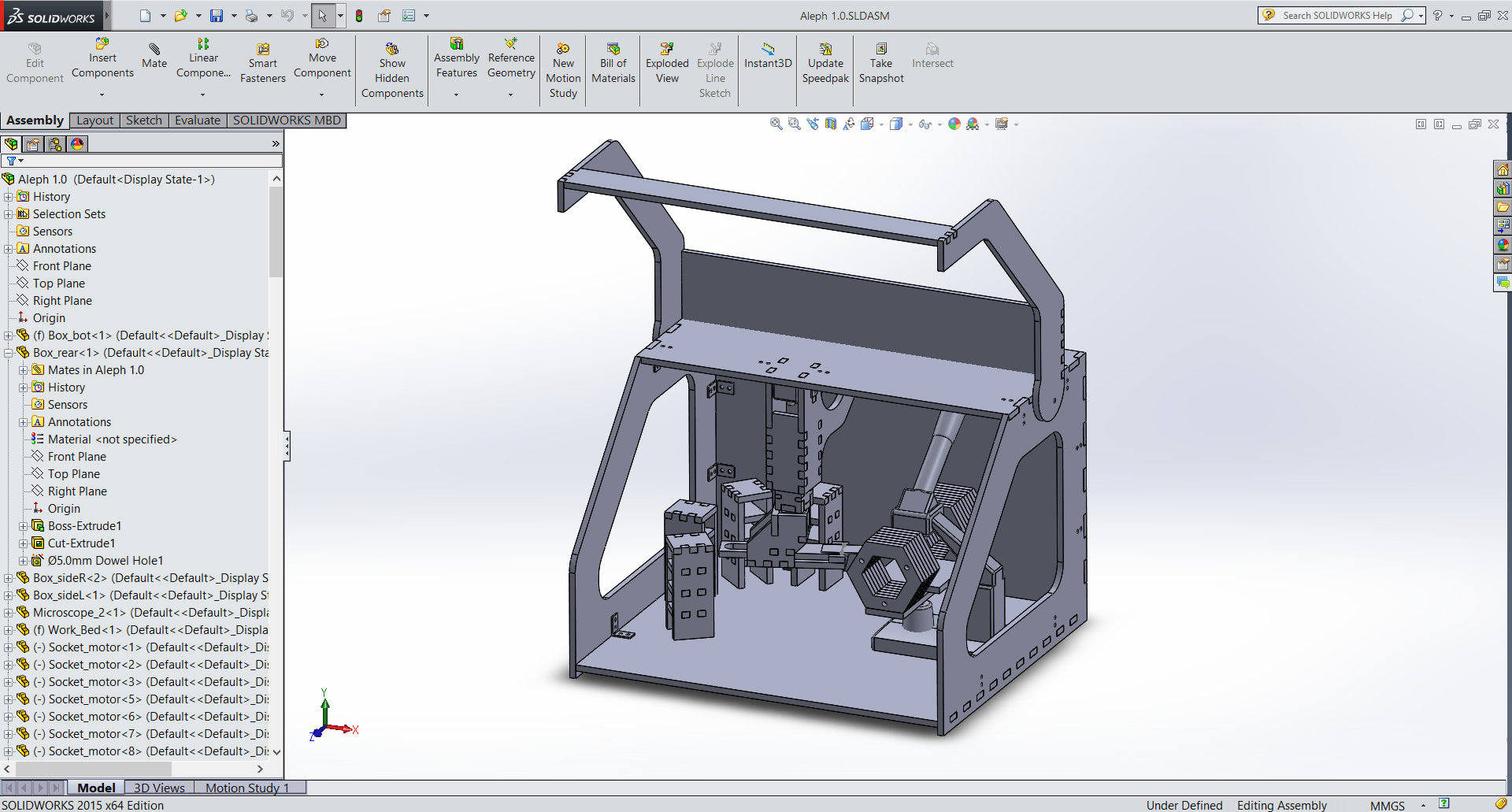The image size is (1512, 812).
Task: Open the Reference Geometry dropdown arrow
Action: 510,95
